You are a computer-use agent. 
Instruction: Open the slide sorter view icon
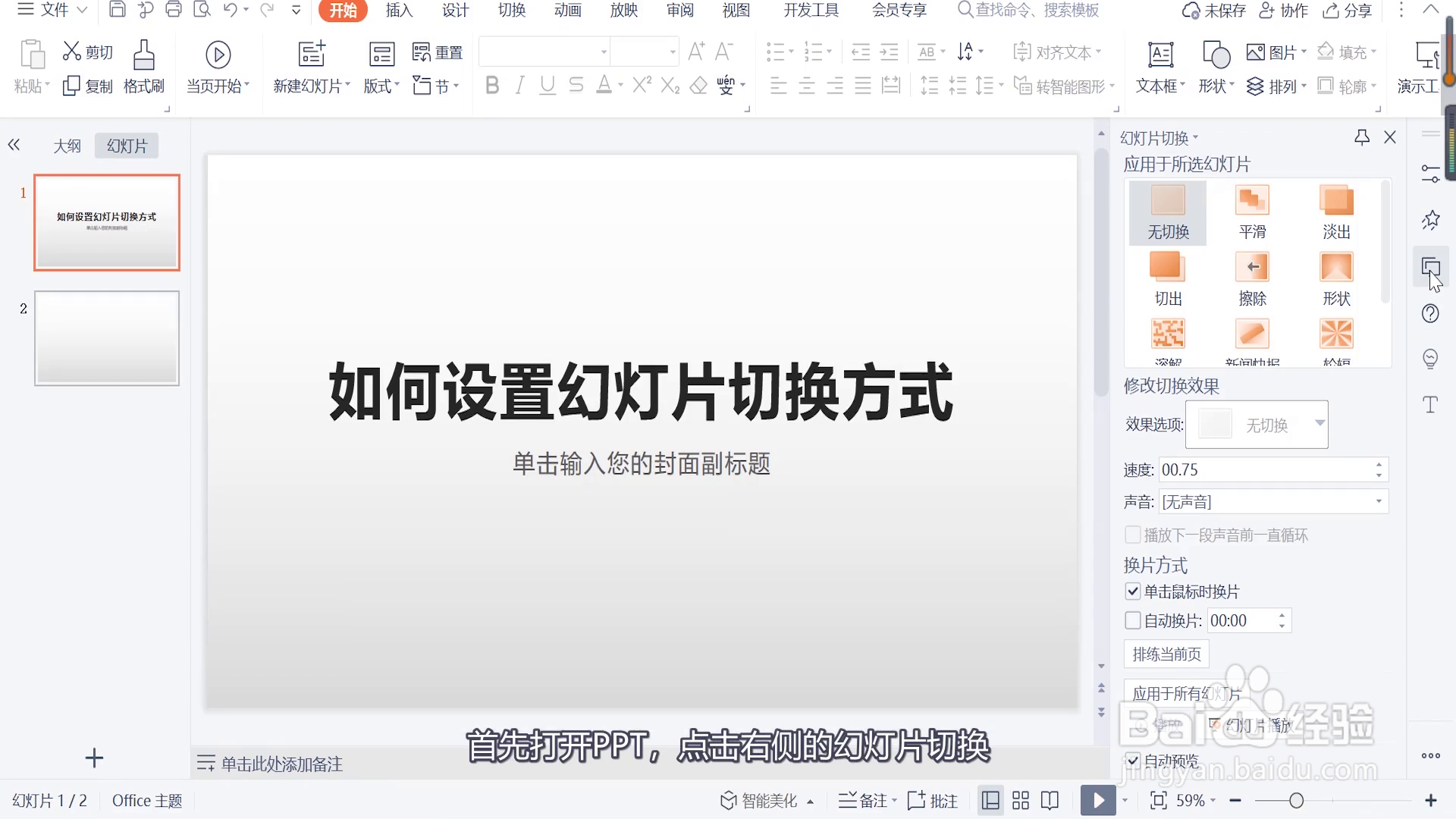[1021, 800]
